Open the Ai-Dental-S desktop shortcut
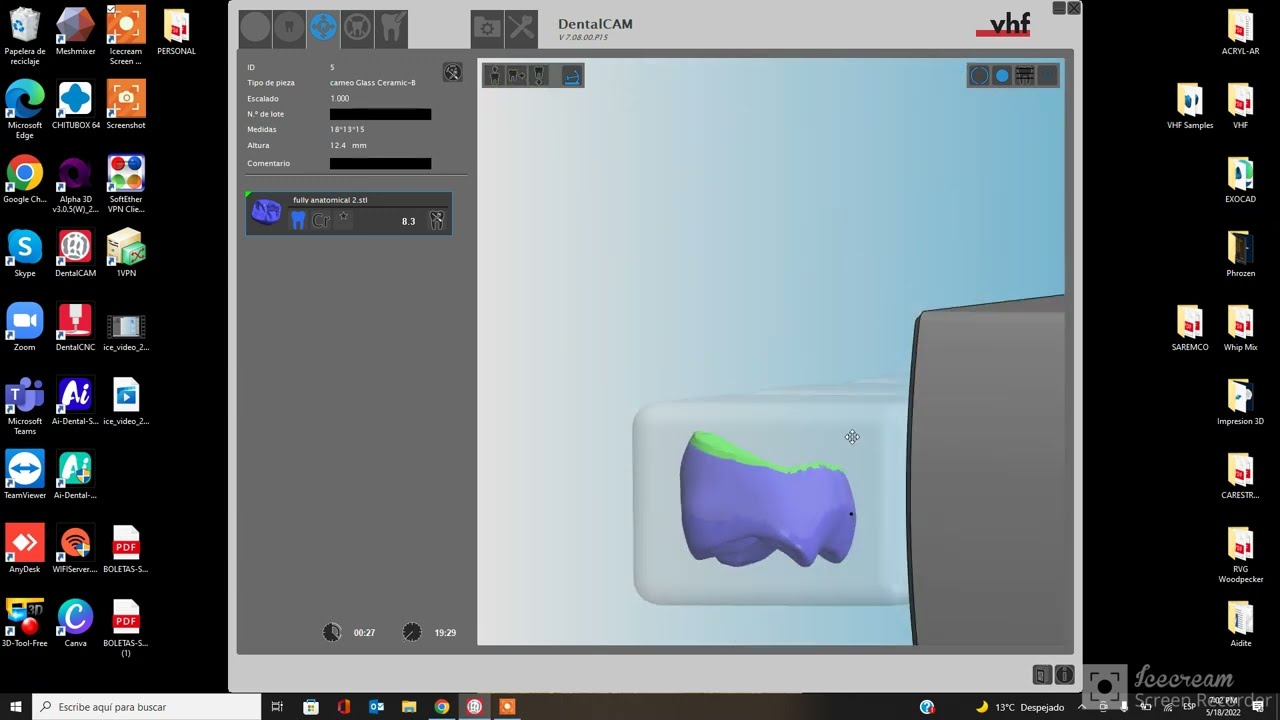 [x=75, y=402]
